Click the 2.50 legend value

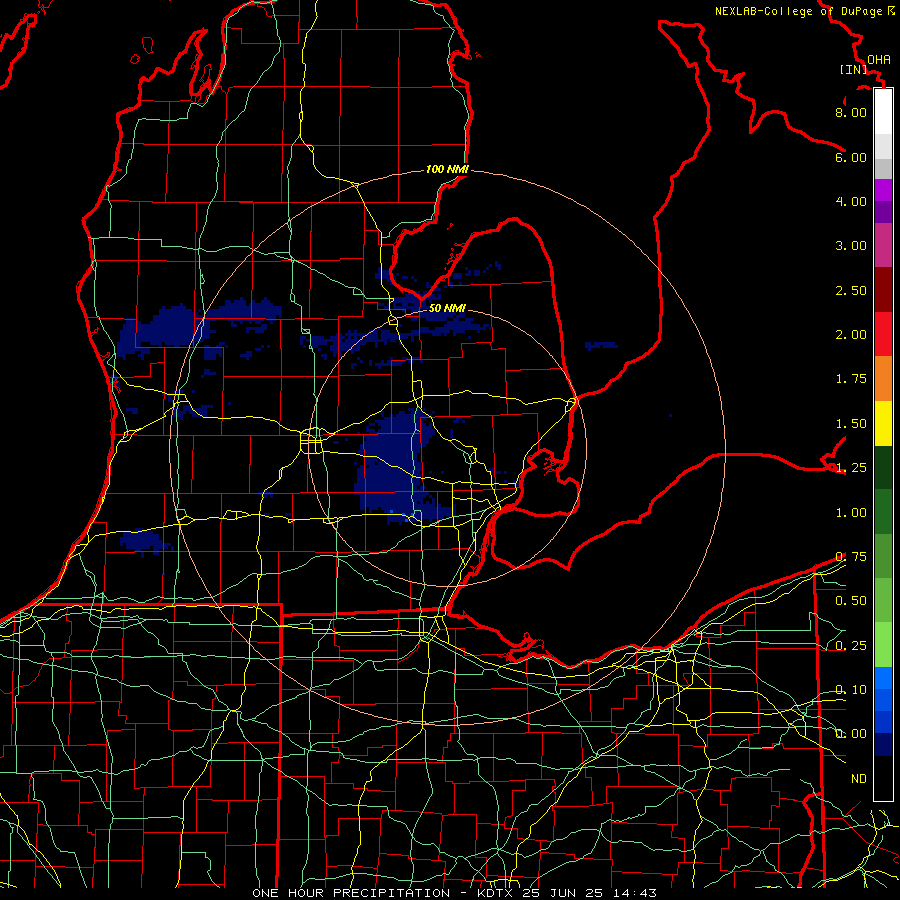851,290
